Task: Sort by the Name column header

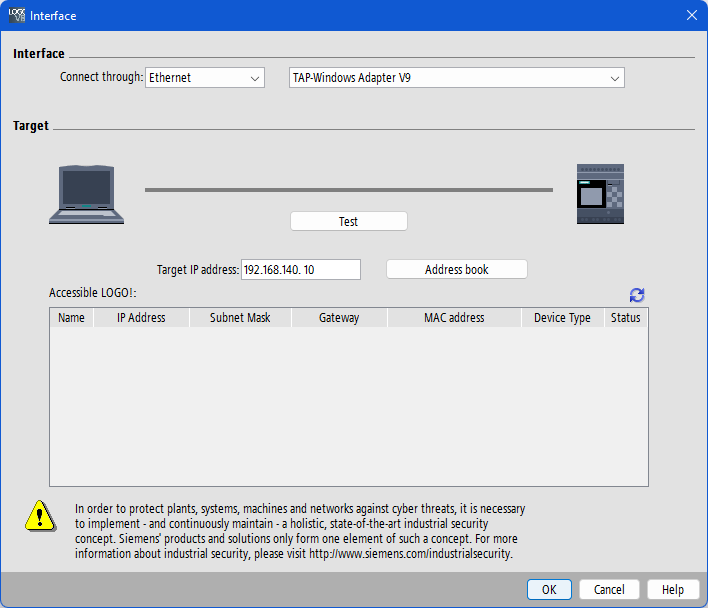Action: (x=71, y=318)
